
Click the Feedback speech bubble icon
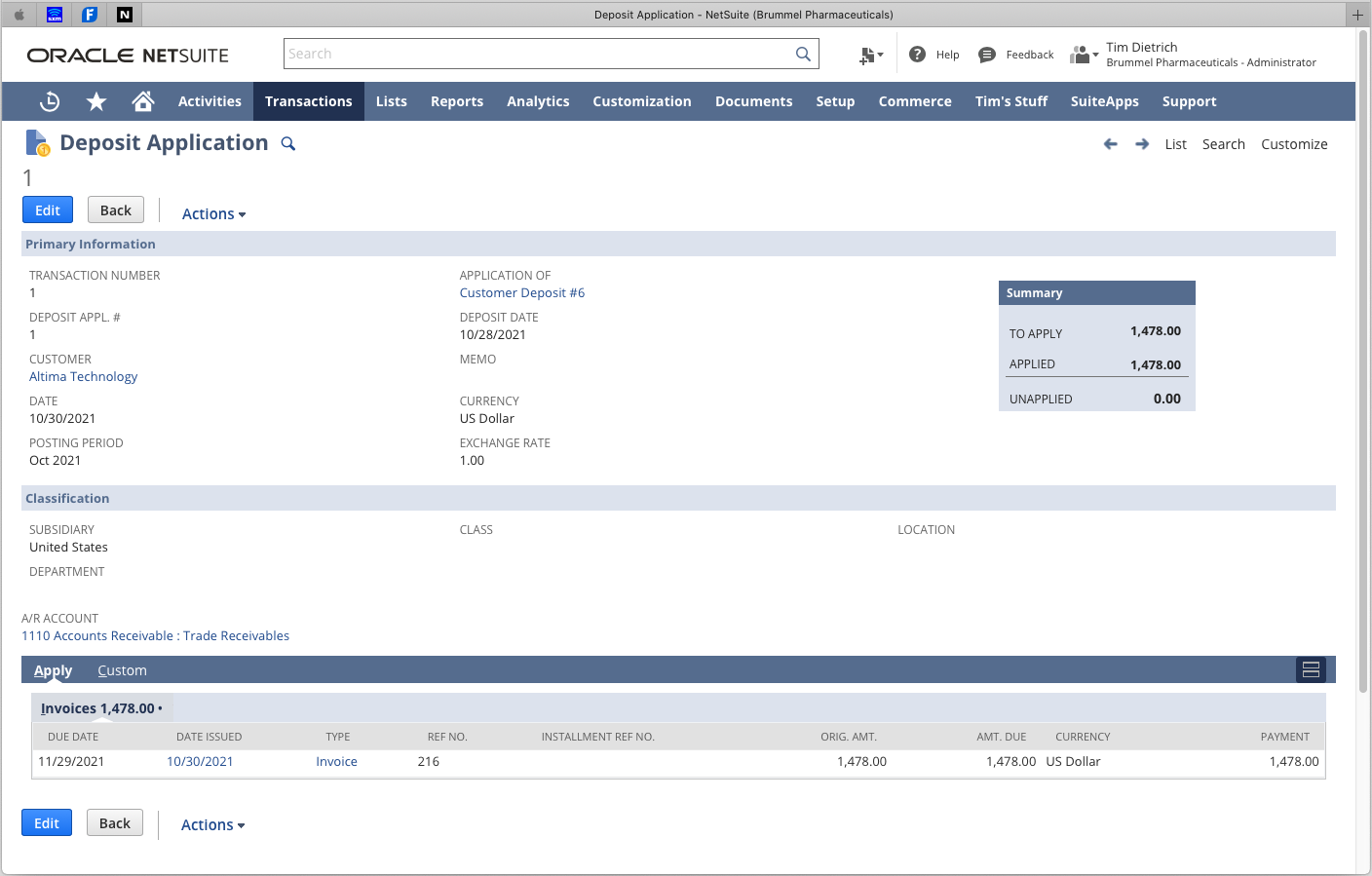(x=986, y=55)
